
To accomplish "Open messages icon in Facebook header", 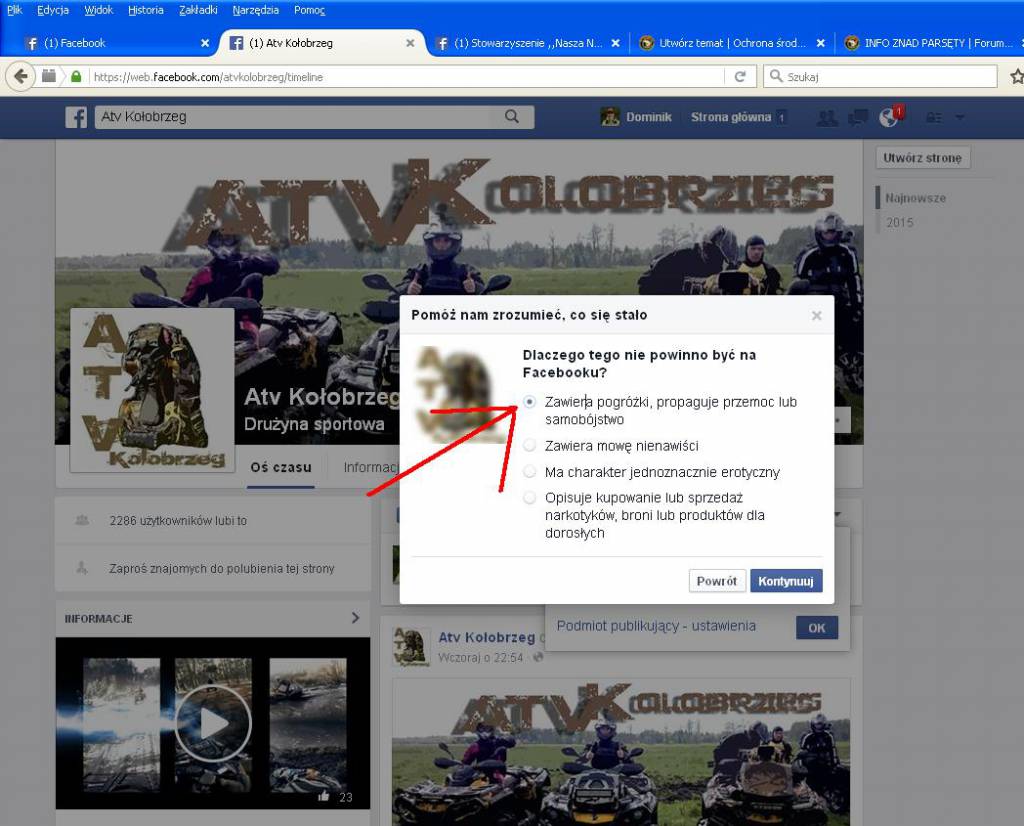I will pos(857,118).
